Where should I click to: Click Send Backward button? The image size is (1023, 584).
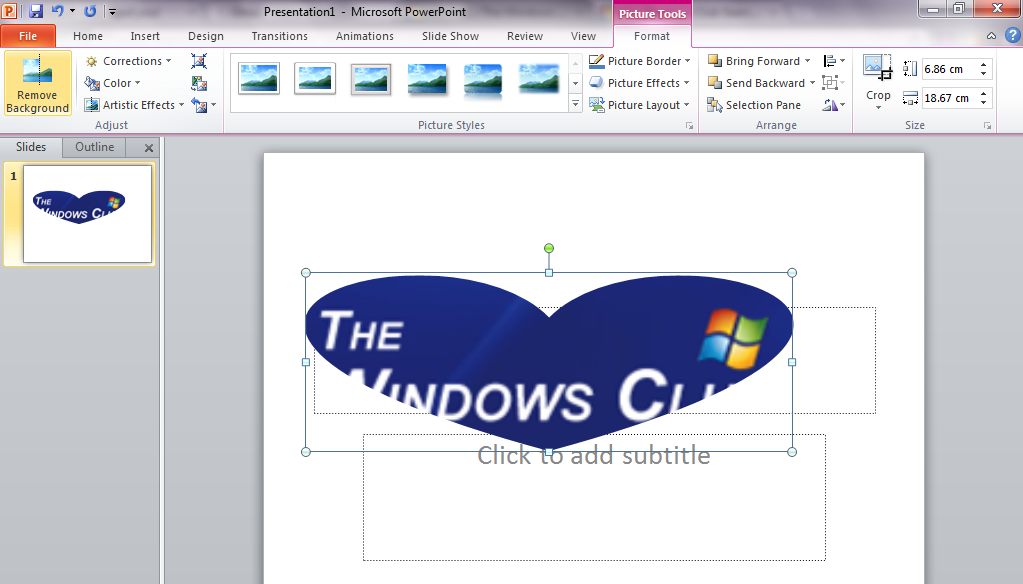tap(757, 83)
